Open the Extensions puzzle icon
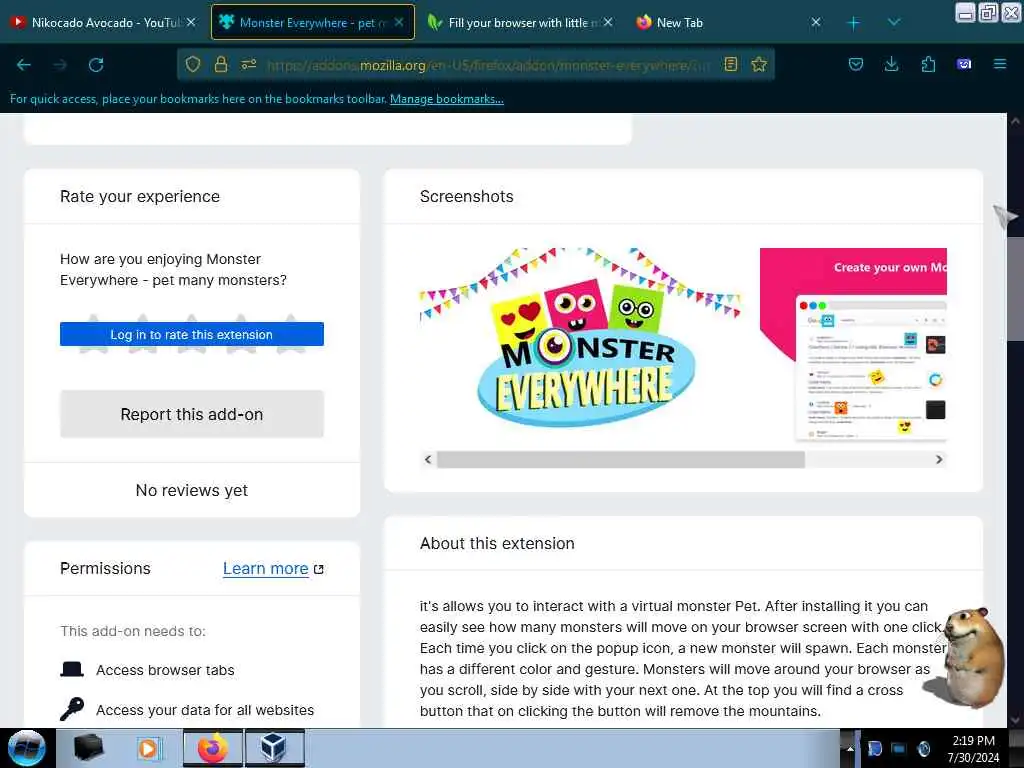The height and width of the screenshot is (768, 1024). 928,64
